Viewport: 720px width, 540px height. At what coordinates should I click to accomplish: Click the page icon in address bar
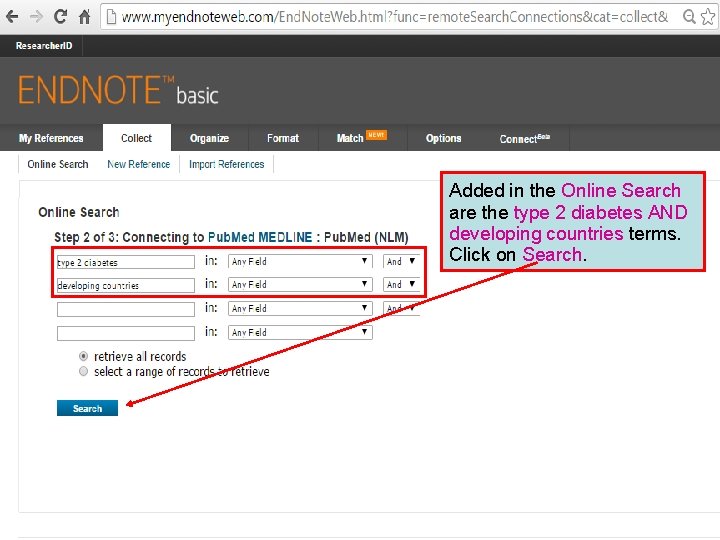click(111, 17)
